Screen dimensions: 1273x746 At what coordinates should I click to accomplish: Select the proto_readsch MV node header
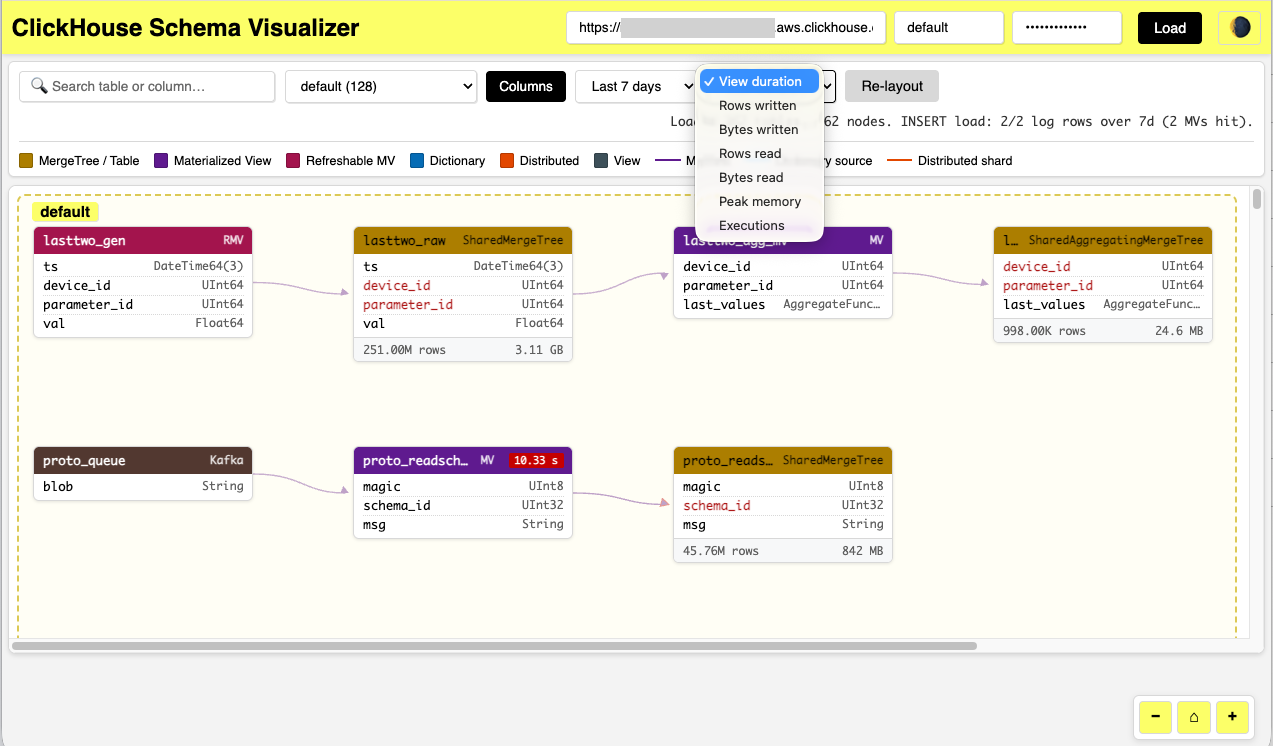coord(463,460)
